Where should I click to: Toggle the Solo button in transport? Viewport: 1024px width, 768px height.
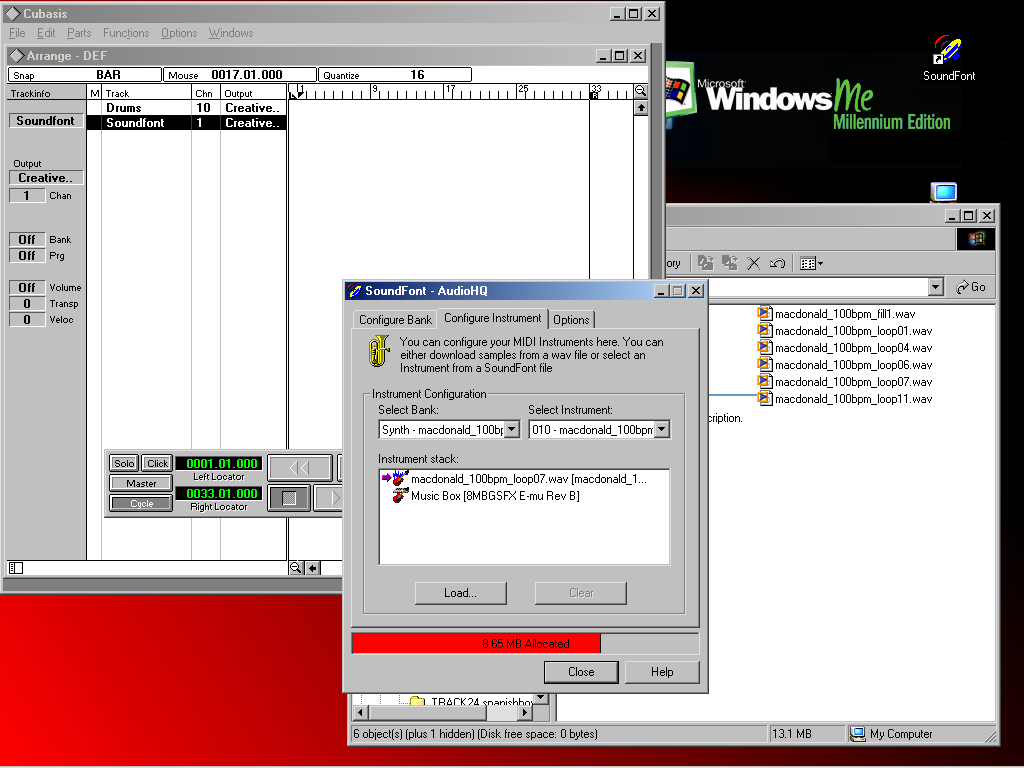123,463
